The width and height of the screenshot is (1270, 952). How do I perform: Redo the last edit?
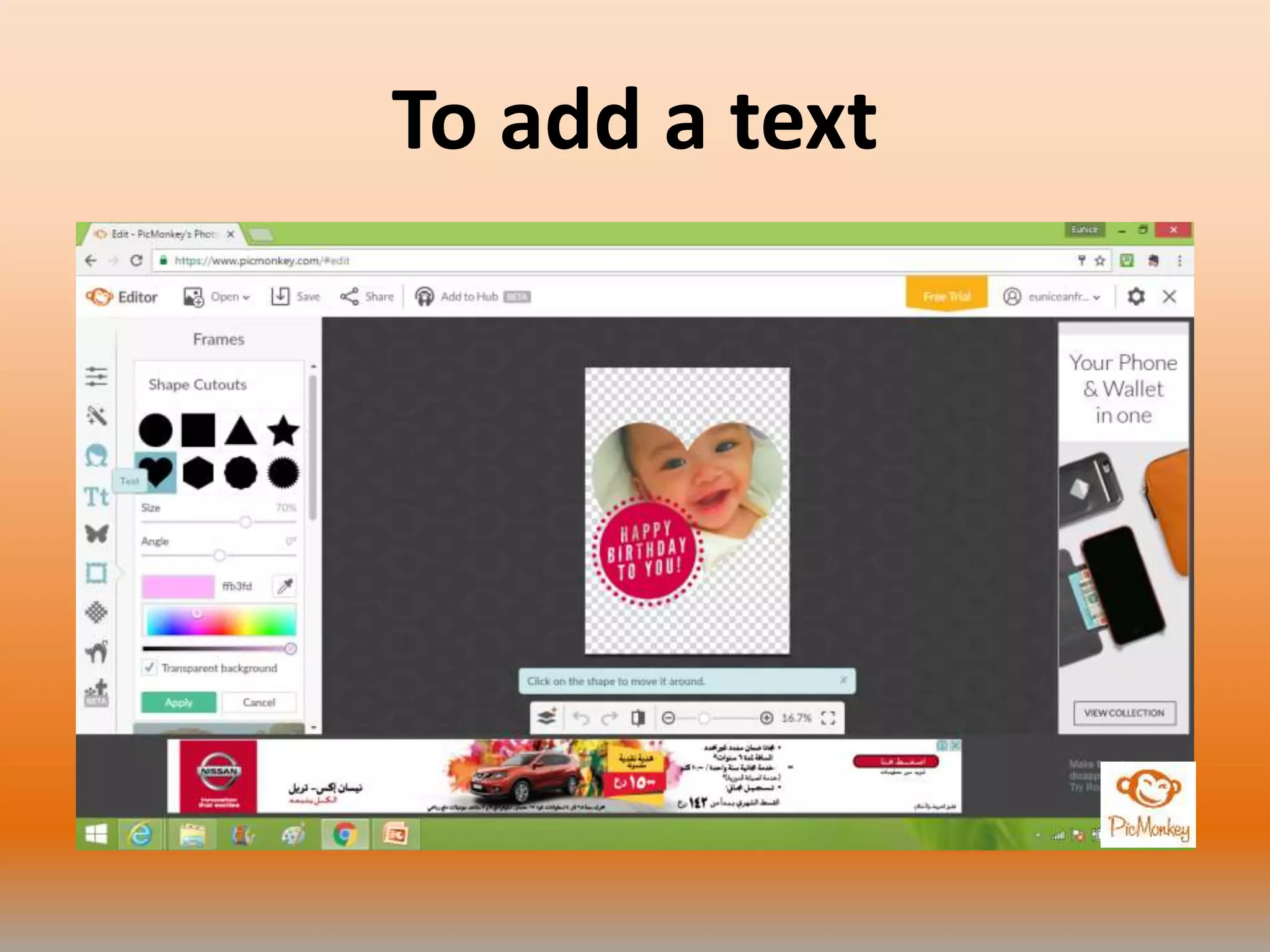pyautogui.click(x=609, y=718)
